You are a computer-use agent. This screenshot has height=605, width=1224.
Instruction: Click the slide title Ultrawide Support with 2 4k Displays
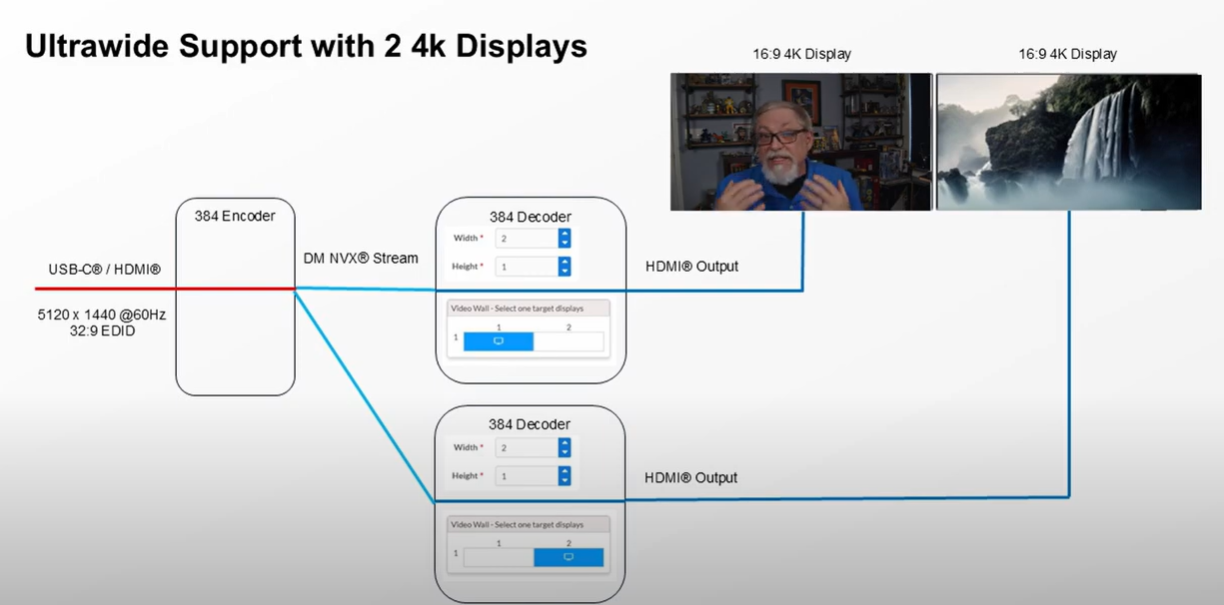tap(305, 46)
